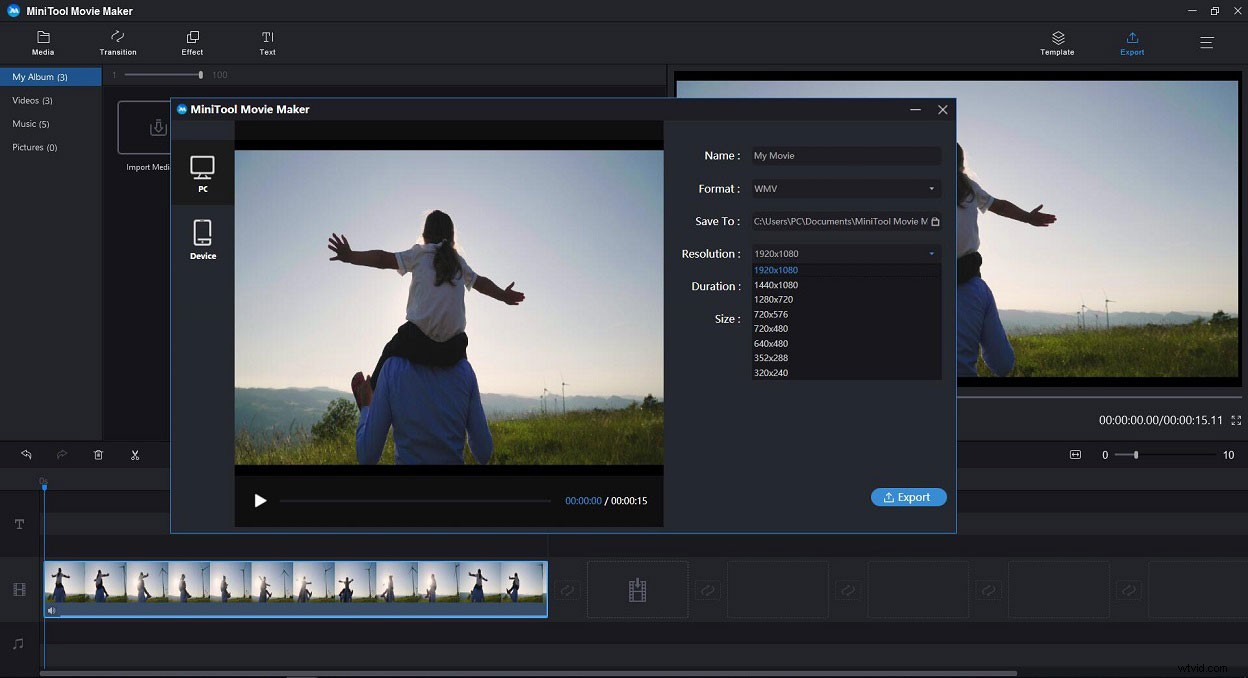Click the blue Export button in the dialog
Screen dimensions: 1248x678
pyautogui.click(x=908, y=497)
